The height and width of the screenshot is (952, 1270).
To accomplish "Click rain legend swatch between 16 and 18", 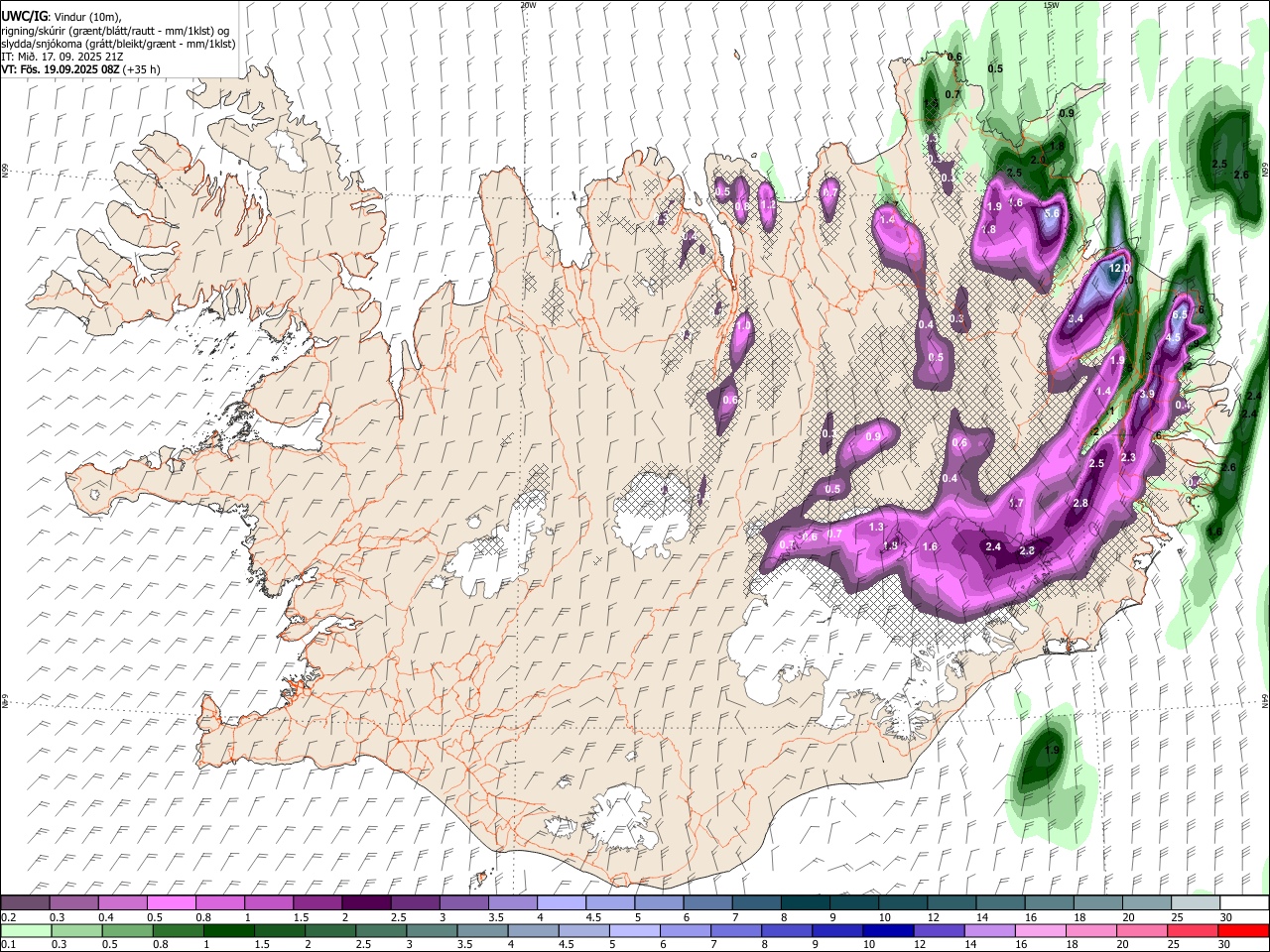I will point(1040,930).
